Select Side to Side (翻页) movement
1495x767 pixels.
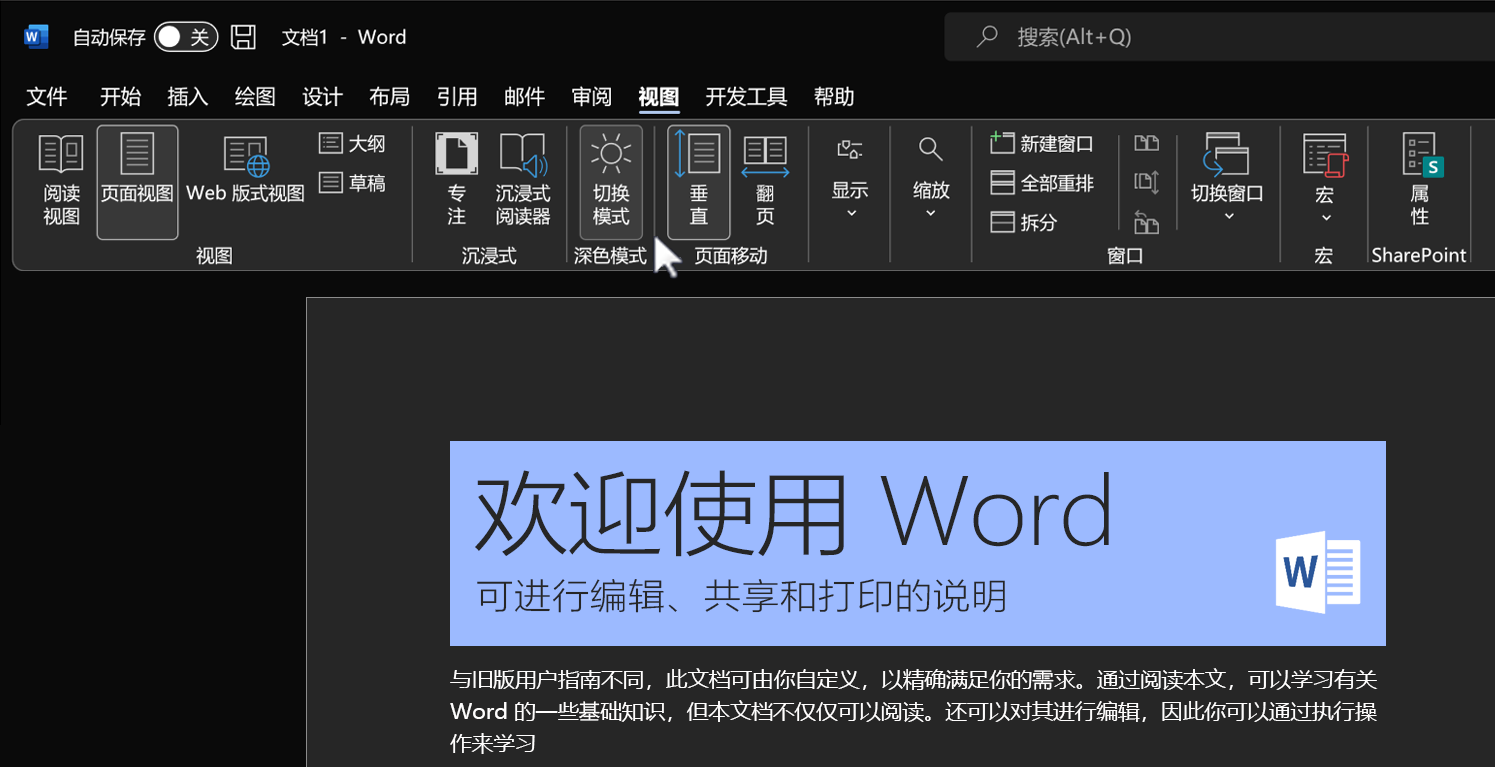765,182
